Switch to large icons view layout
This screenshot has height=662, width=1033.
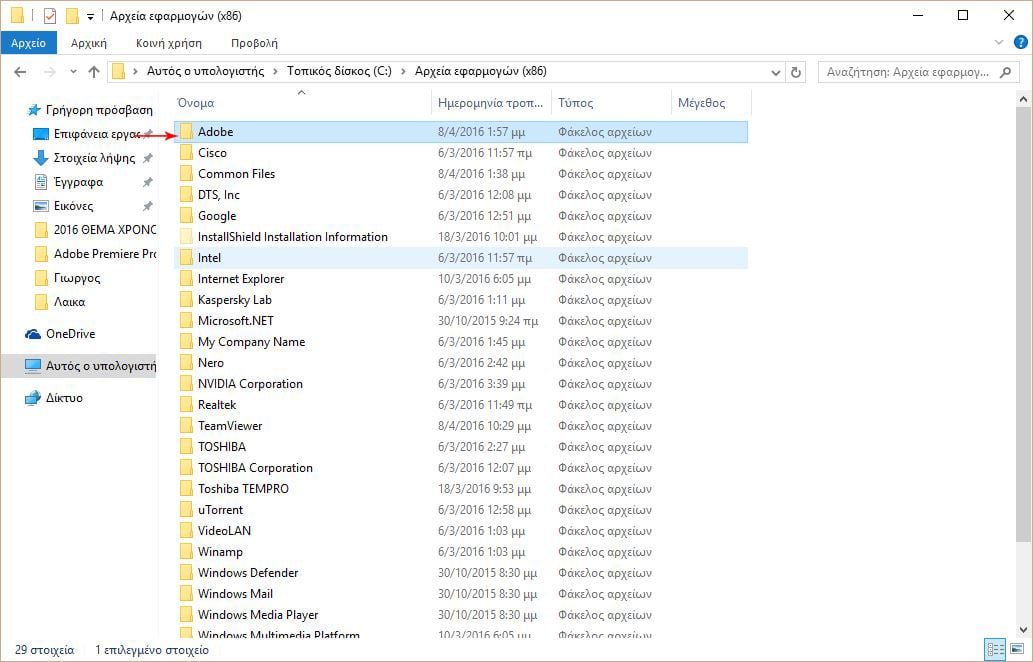point(1017,649)
